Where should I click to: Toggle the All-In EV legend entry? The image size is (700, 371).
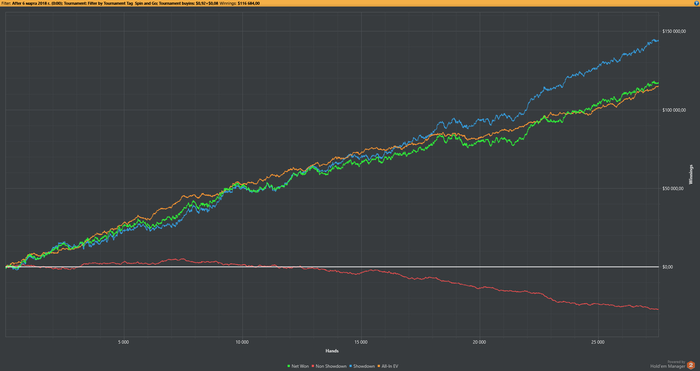click(x=388, y=366)
